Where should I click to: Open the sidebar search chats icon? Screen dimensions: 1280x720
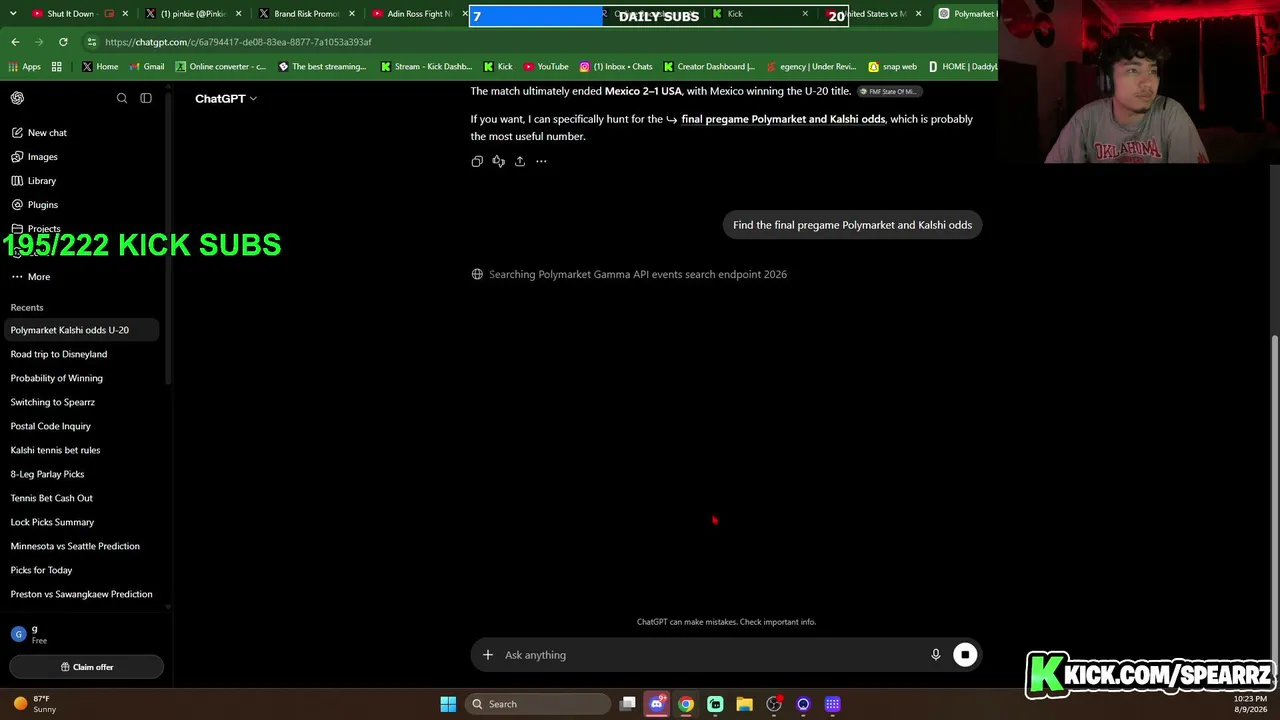[x=122, y=98]
